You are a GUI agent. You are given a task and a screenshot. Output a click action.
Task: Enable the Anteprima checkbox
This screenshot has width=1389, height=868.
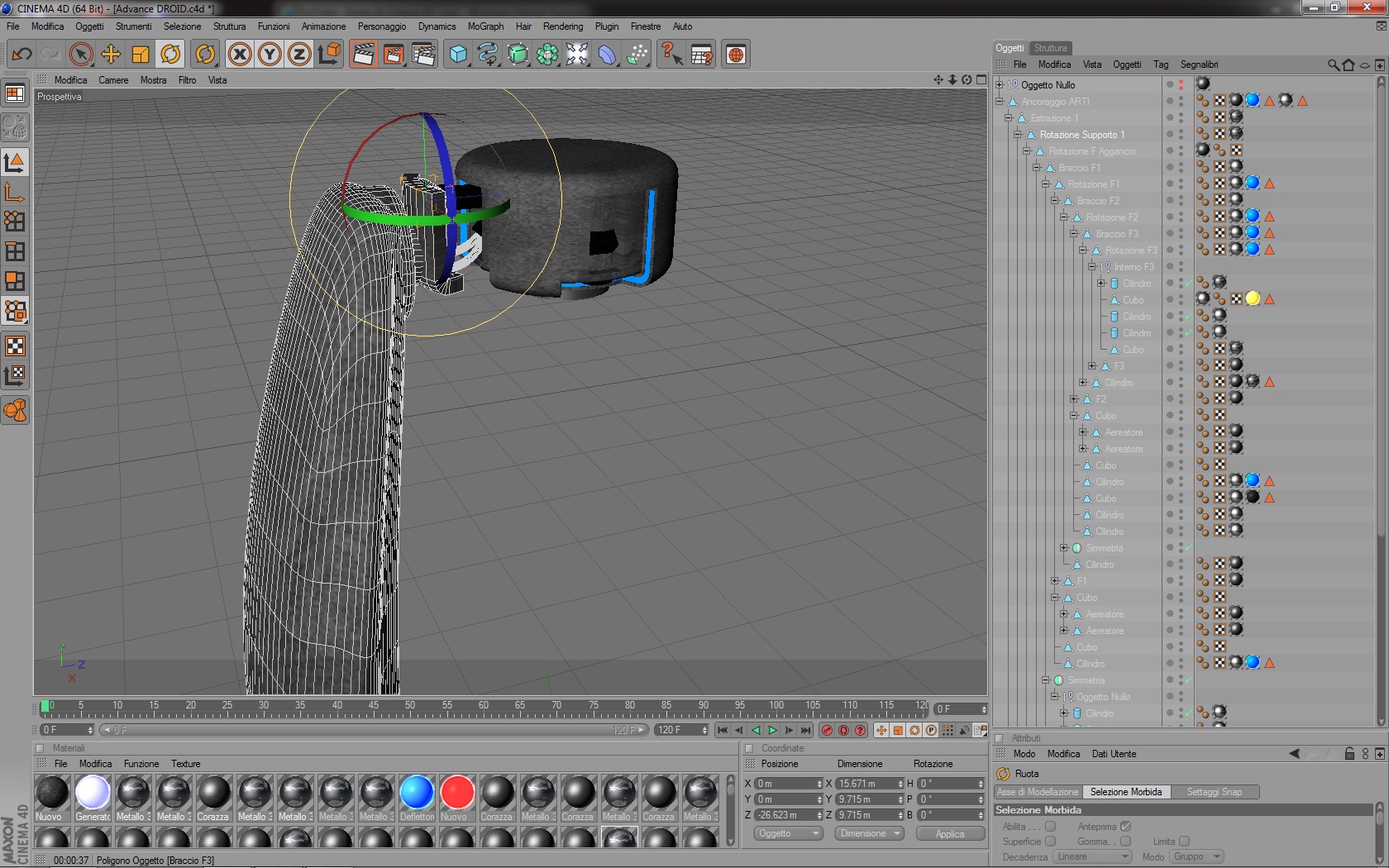(x=1125, y=827)
